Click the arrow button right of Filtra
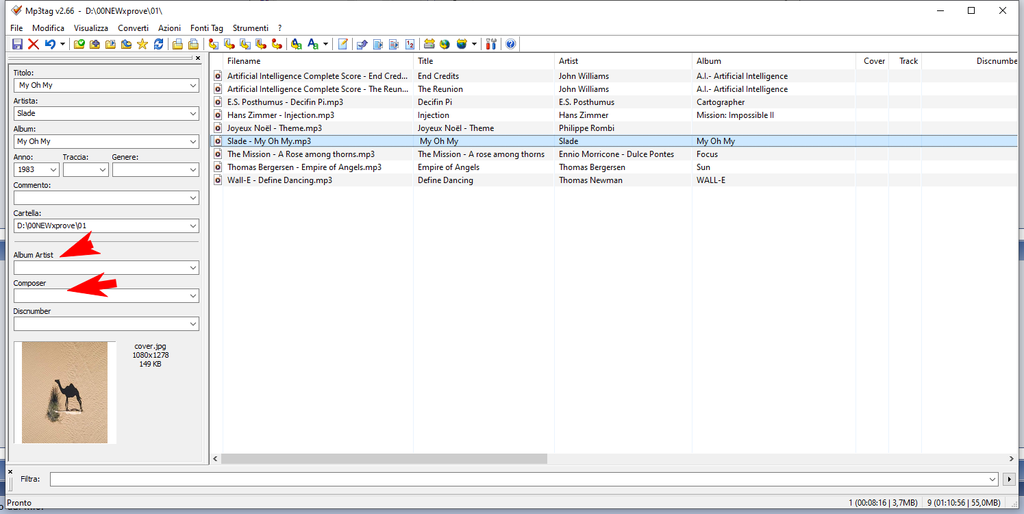 tap(1008, 479)
